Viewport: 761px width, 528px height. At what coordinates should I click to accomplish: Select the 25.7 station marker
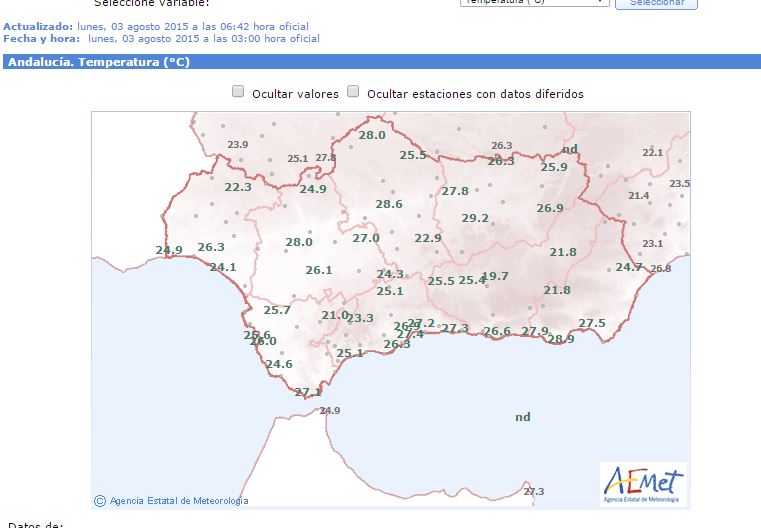pos(277,310)
